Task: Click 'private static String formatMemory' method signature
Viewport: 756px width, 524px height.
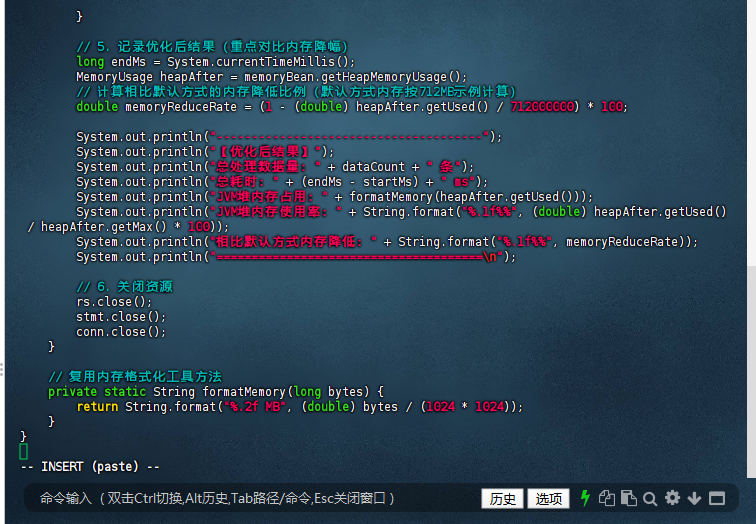Action: [x=216, y=391]
